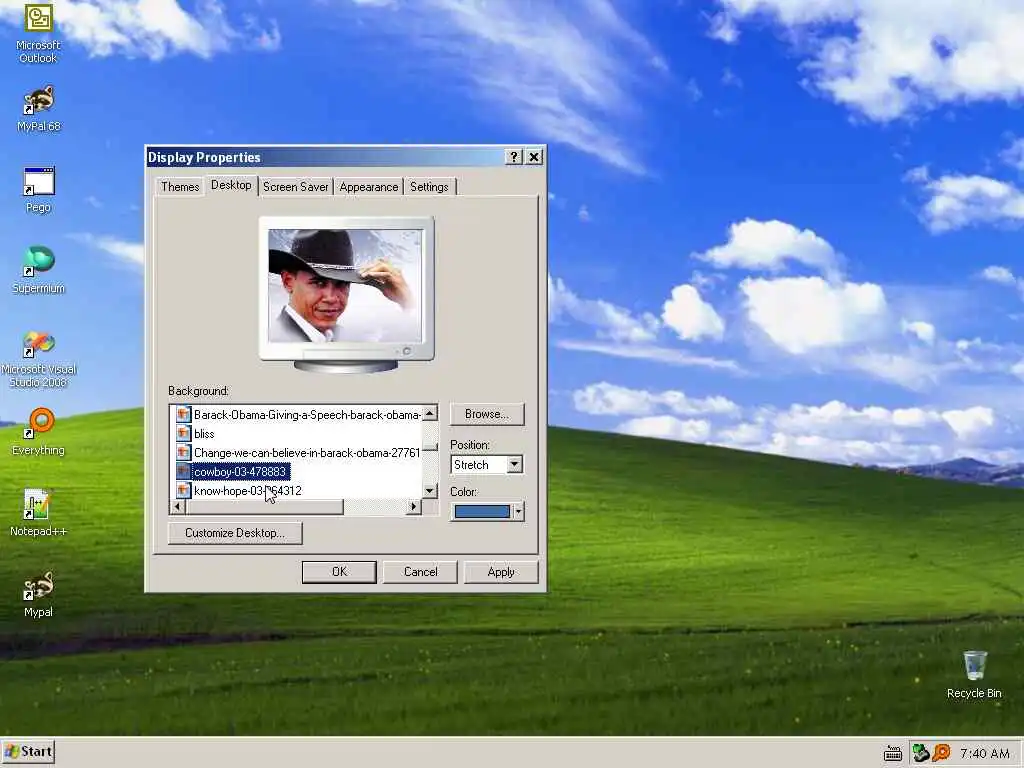Click the Customize Desktop... button
This screenshot has width=1024, height=768.
pyautogui.click(x=235, y=533)
